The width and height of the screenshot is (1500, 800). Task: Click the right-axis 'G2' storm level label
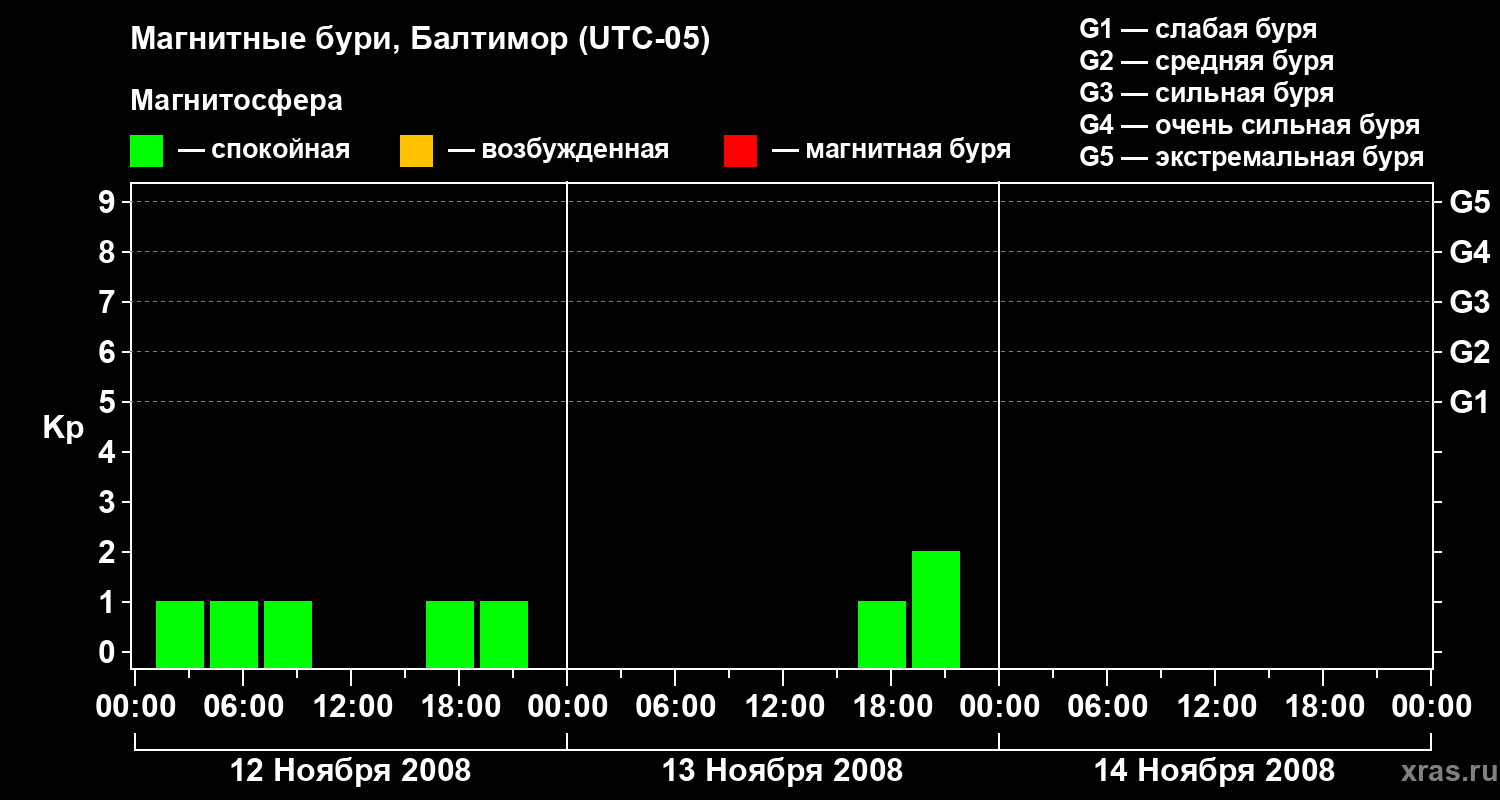coord(1469,353)
